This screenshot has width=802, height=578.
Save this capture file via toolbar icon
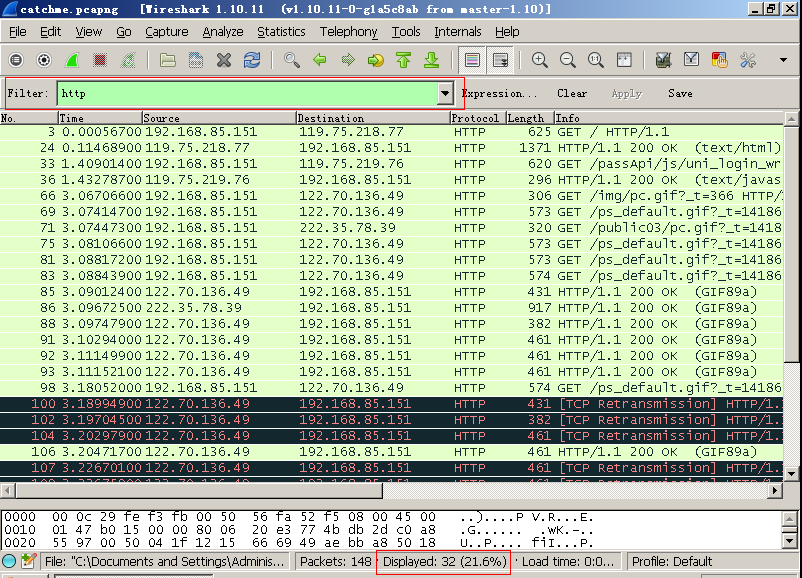(196, 60)
